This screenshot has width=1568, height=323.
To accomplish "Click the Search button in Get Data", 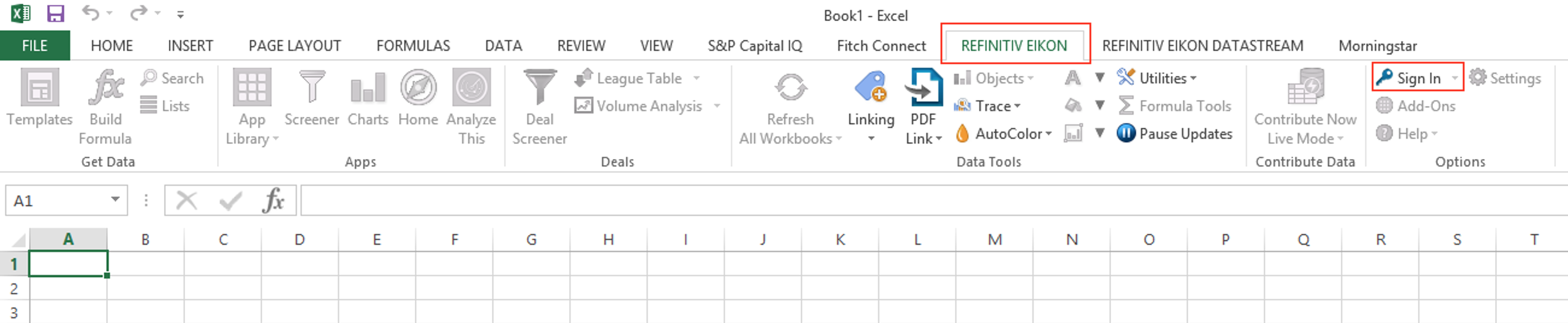I will pyautogui.click(x=172, y=78).
